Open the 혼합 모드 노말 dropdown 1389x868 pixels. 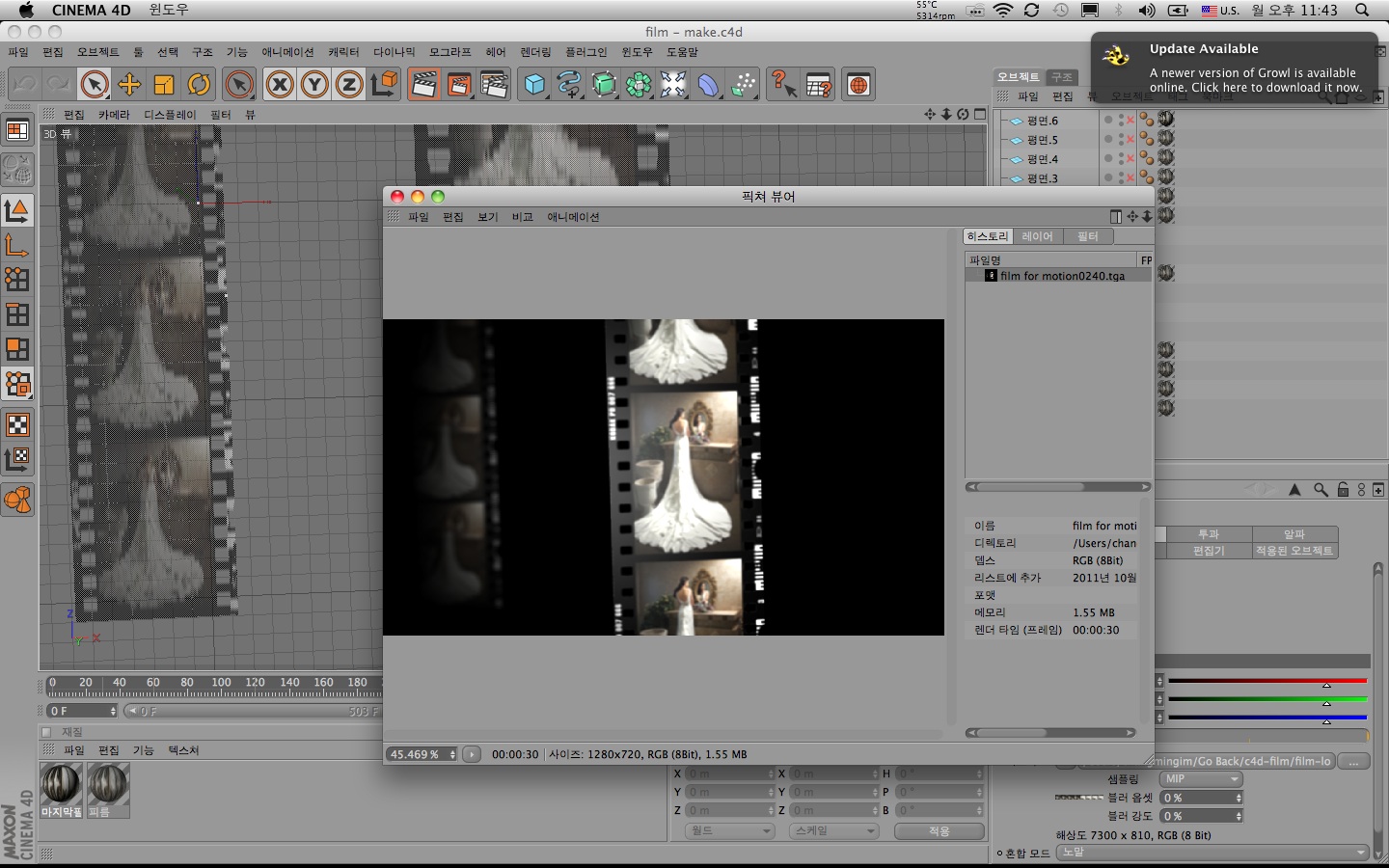1213,853
